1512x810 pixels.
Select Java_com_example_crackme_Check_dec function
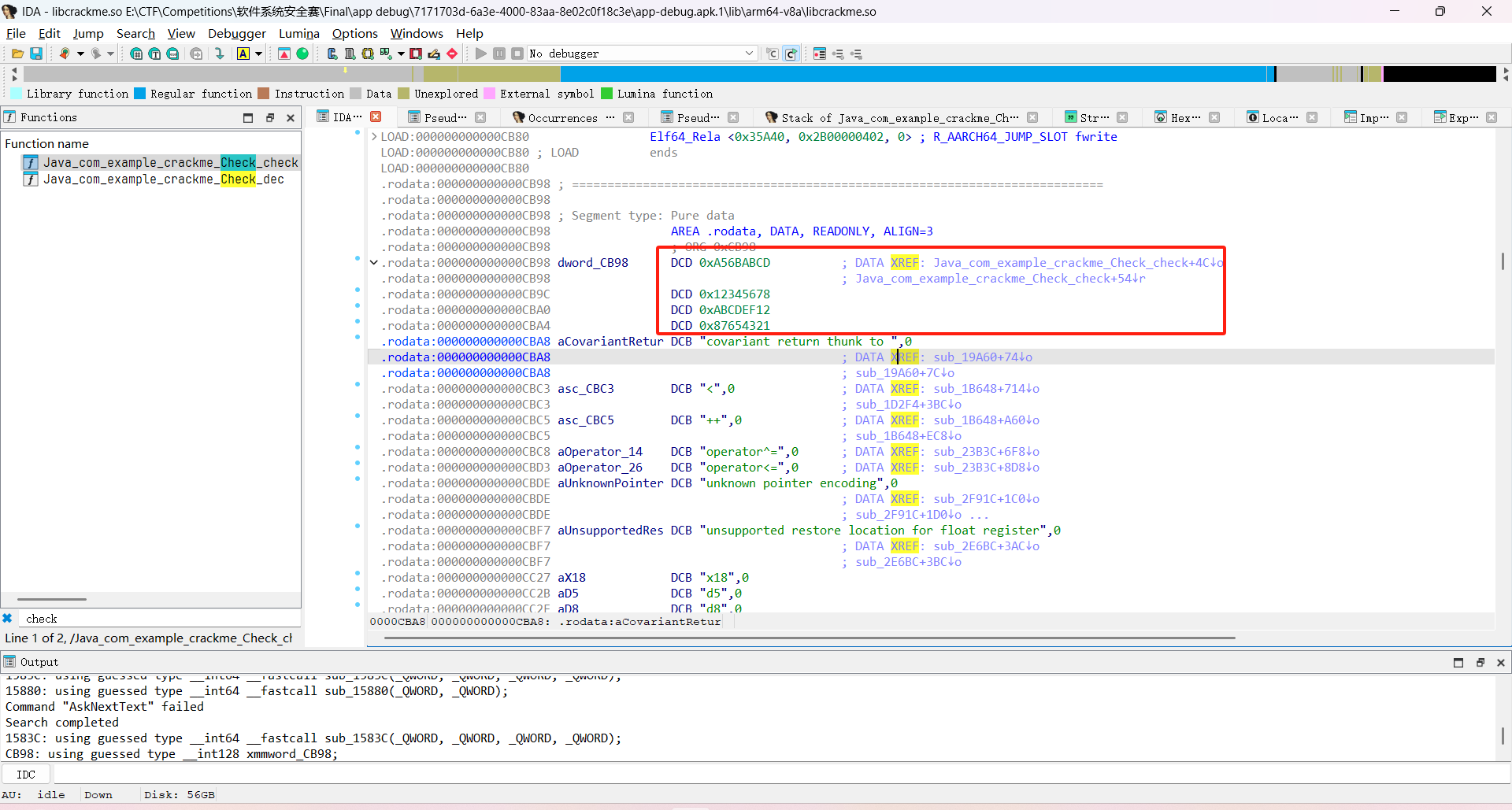[163, 179]
